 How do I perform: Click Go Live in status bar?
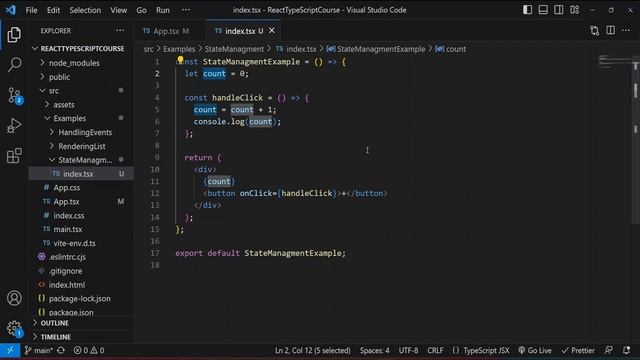point(535,350)
